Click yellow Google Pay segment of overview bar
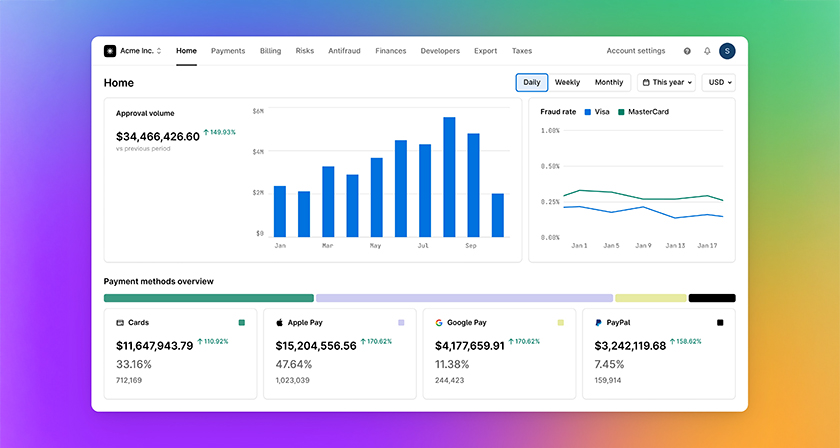The height and width of the screenshot is (448, 840). click(x=651, y=298)
